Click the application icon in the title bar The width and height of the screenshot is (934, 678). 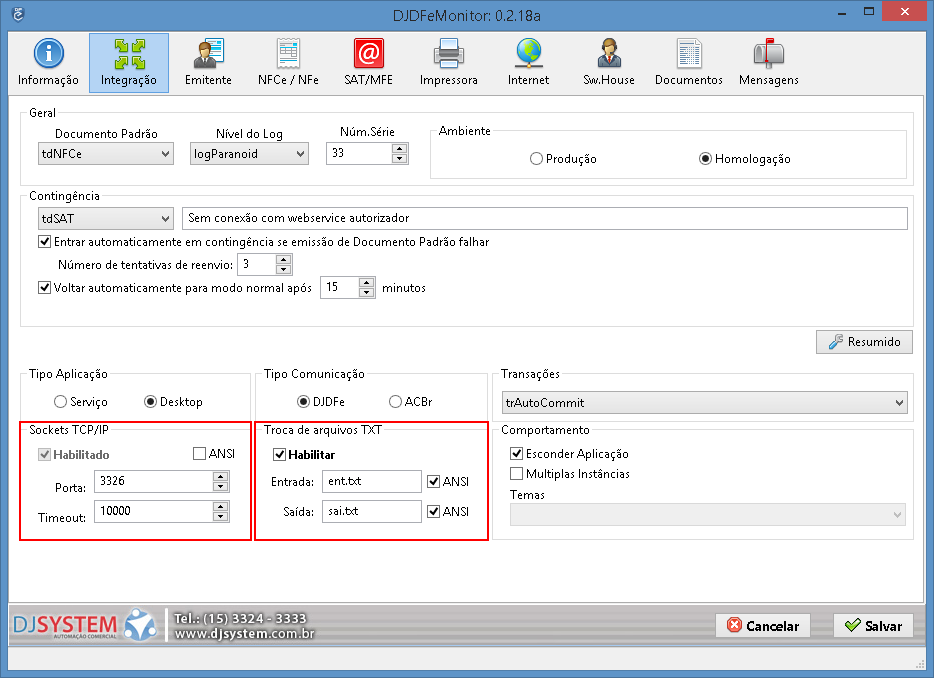point(18,14)
